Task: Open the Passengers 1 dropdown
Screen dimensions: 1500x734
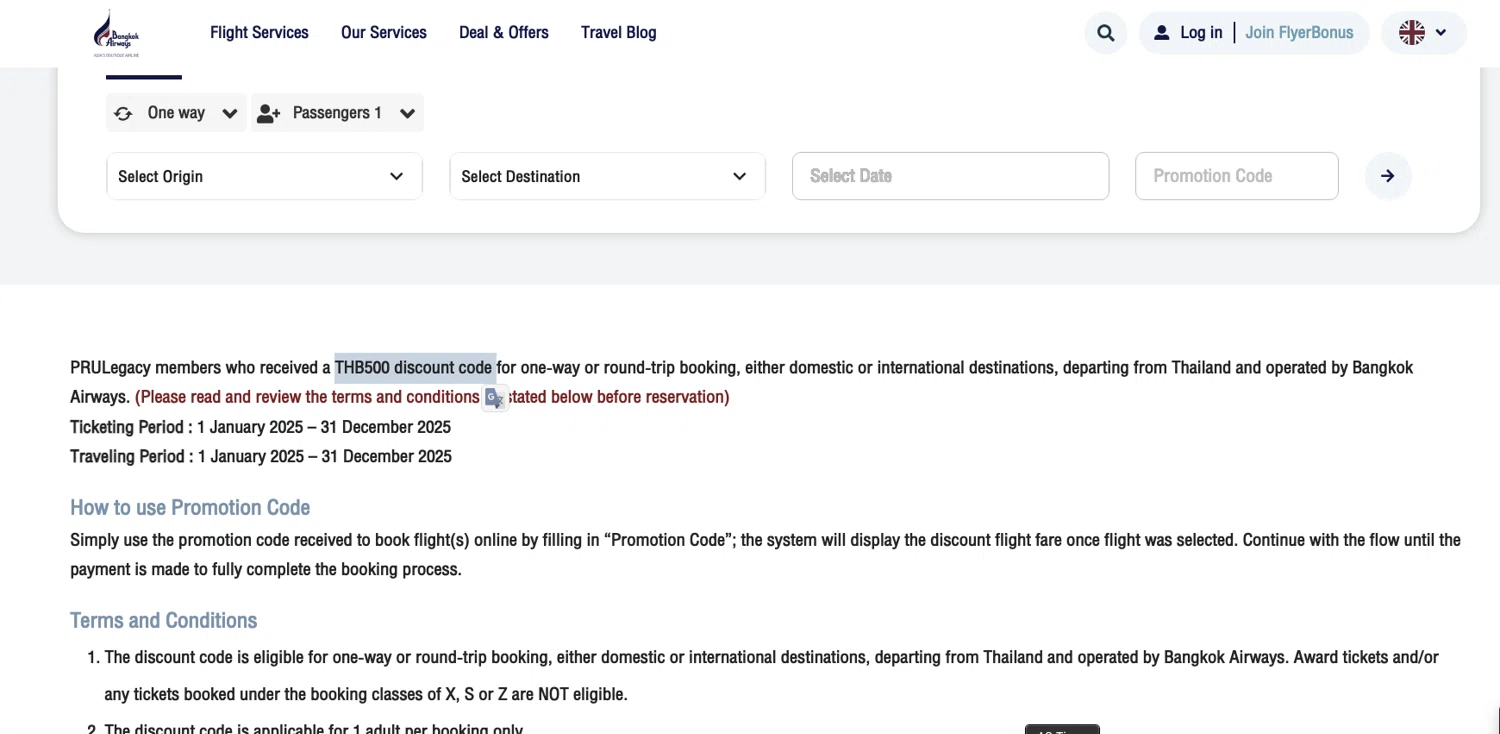Action: (337, 113)
